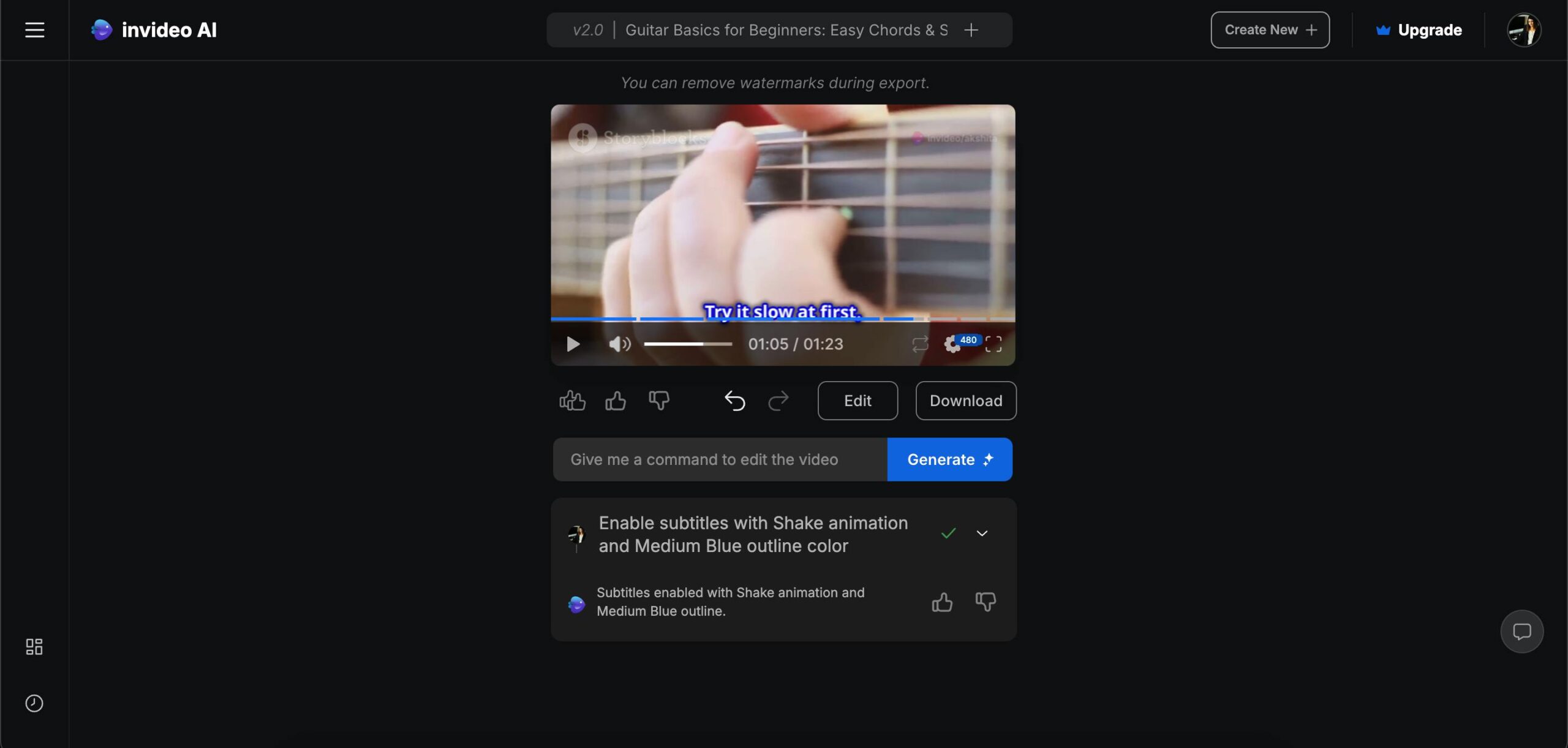Open the Create New dropdown menu
Image resolution: width=1568 pixels, height=748 pixels.
click(1269, 30)
